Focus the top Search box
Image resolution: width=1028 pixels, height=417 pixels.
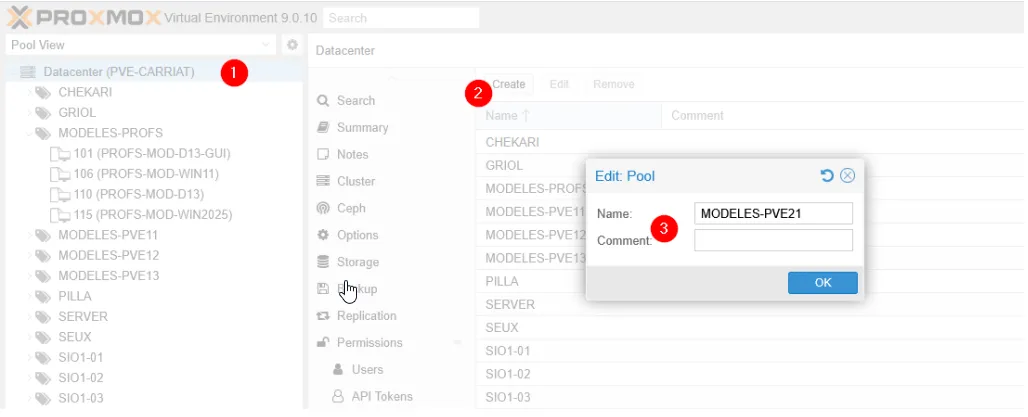click(401, 18)
